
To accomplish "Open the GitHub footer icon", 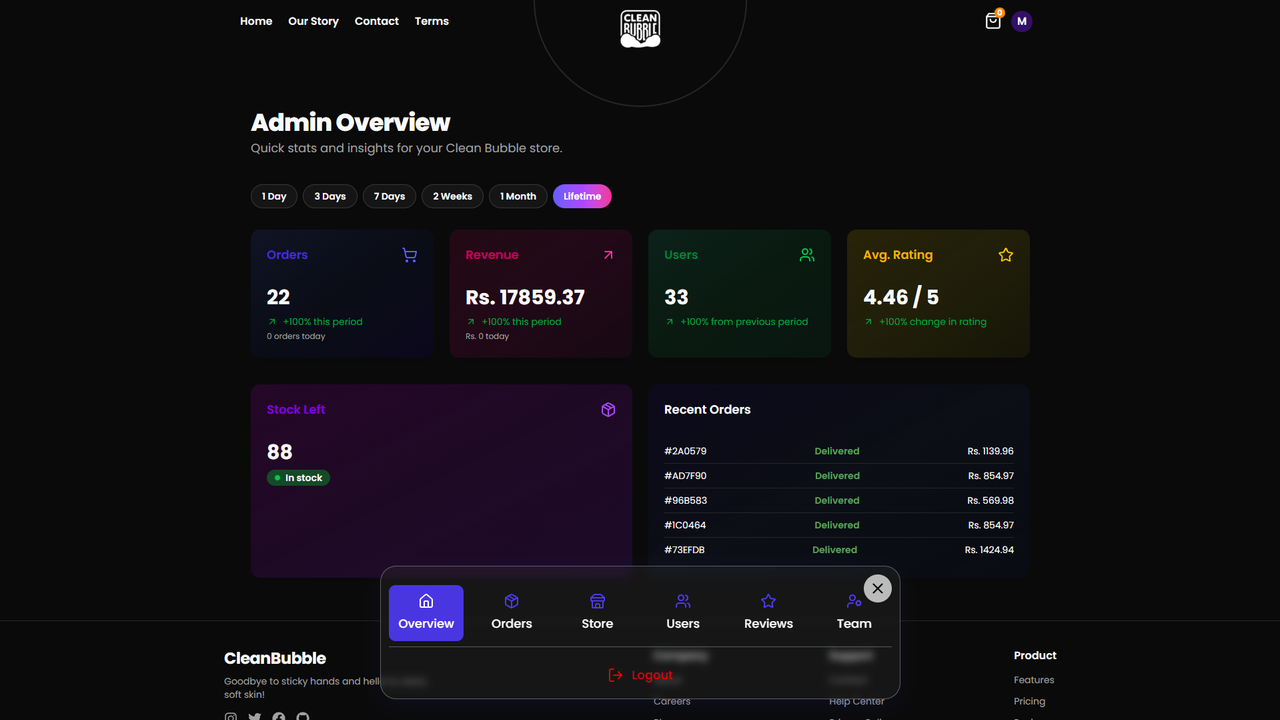I will pyautogui.click(x=303, y=717).
